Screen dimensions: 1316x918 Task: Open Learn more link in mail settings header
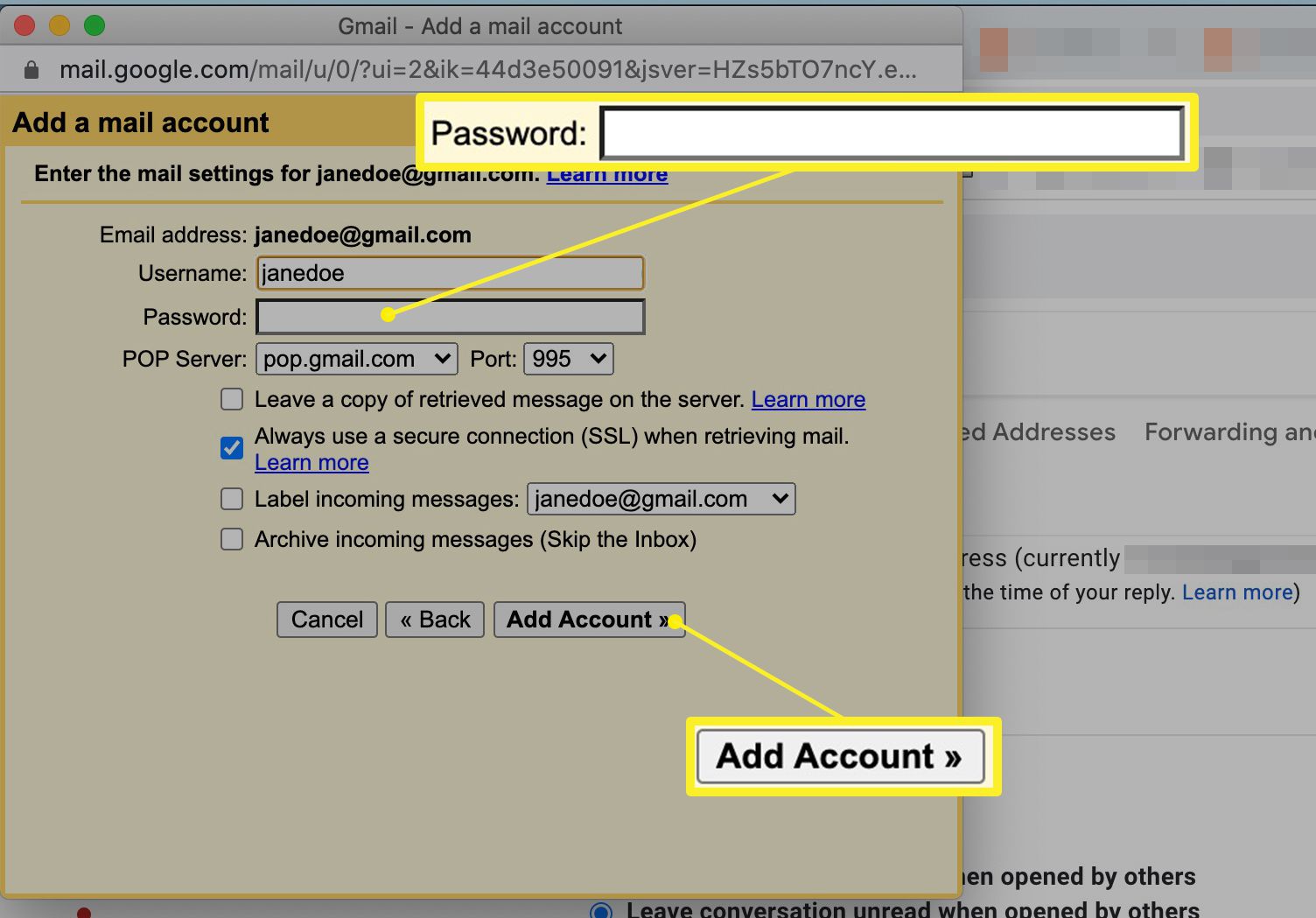607,175
